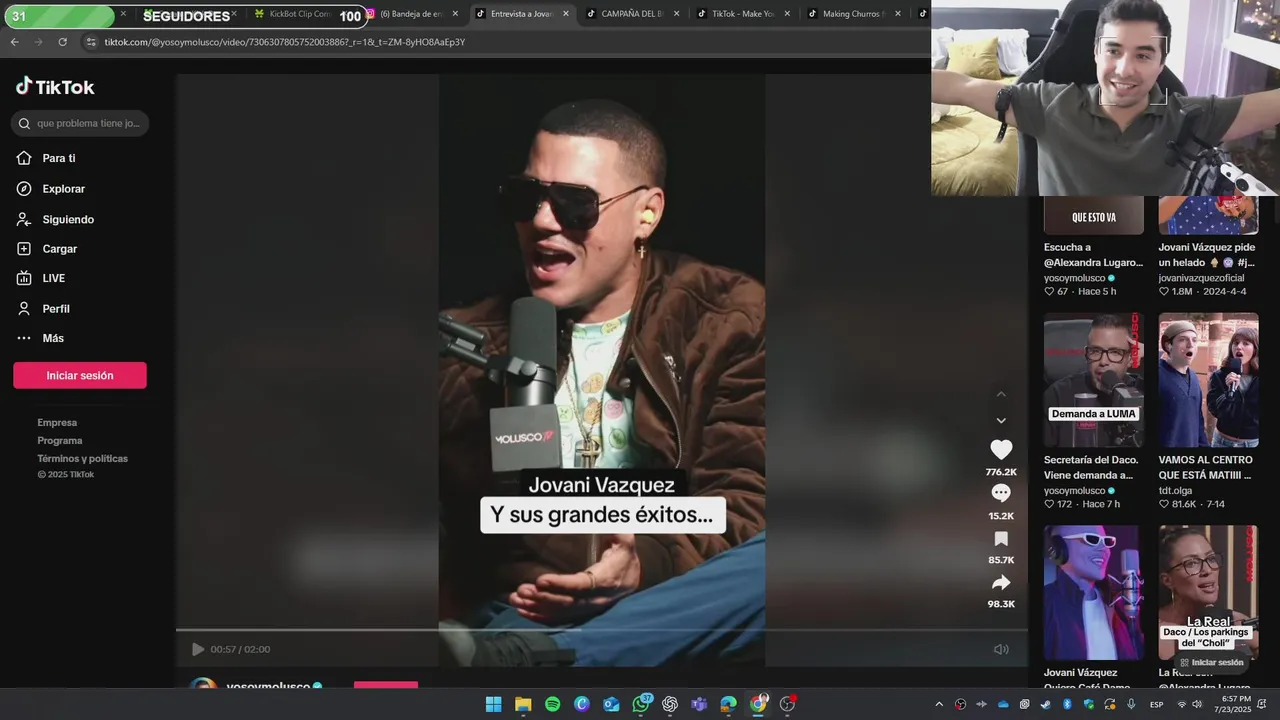Screen dimensions: 1280x720
Task: Open WhatsApp from the taskbar
Action: pyautogui.click(x=641, y=704)
